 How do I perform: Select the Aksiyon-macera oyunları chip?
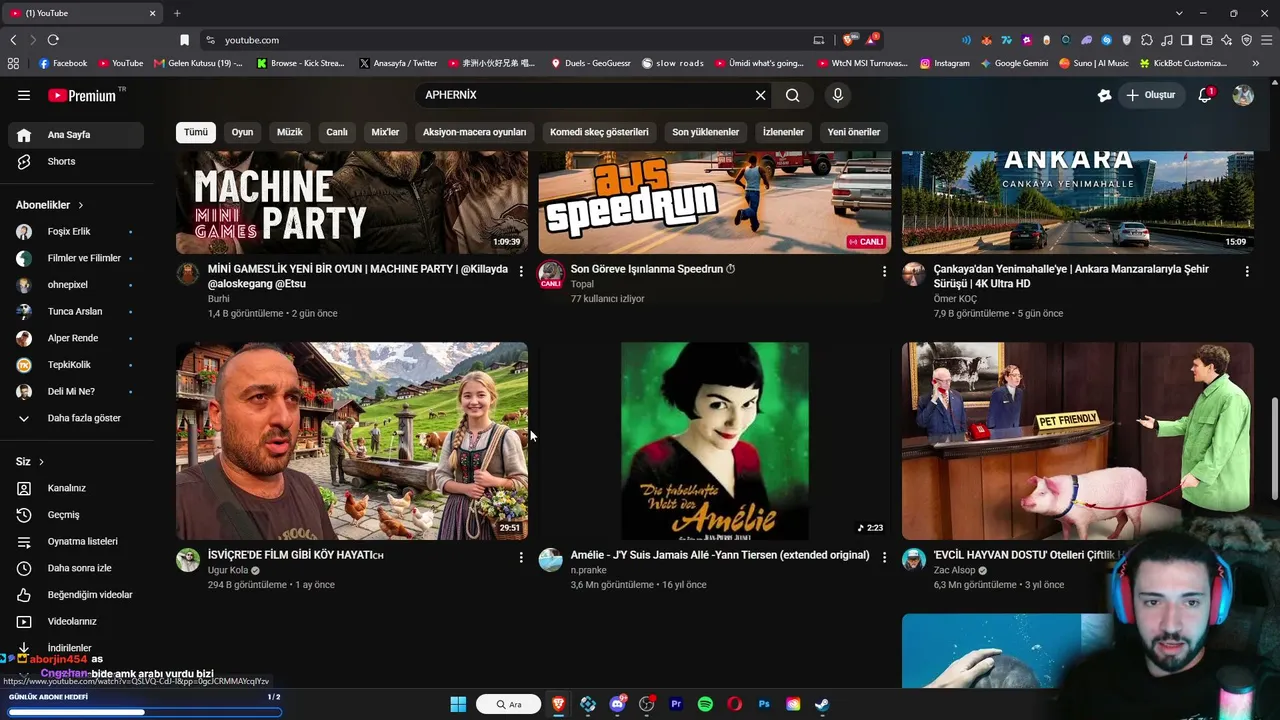point(474,132)
